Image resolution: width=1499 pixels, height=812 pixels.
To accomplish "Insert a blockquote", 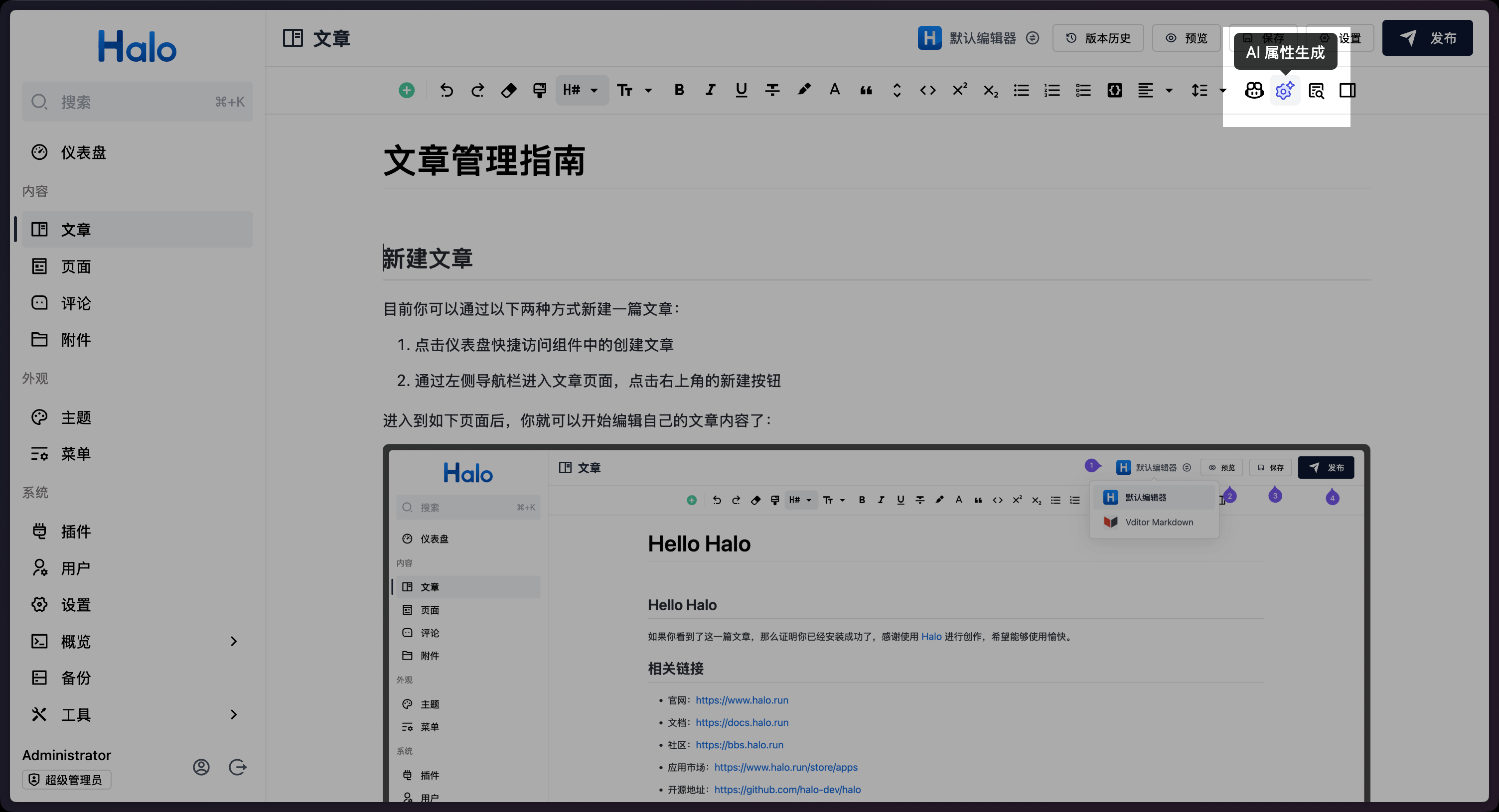I will (866, 90).
